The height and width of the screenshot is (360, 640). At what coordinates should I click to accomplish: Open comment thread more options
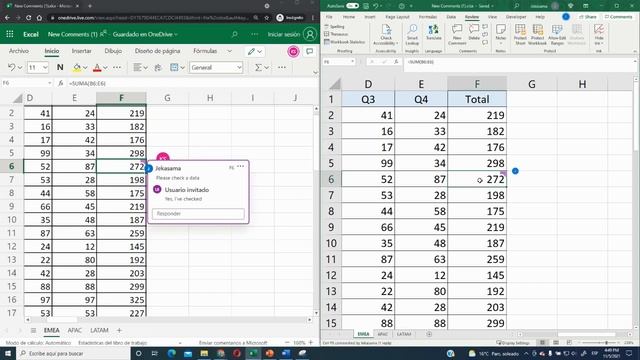pyautogui.click(x=240, y=167)
